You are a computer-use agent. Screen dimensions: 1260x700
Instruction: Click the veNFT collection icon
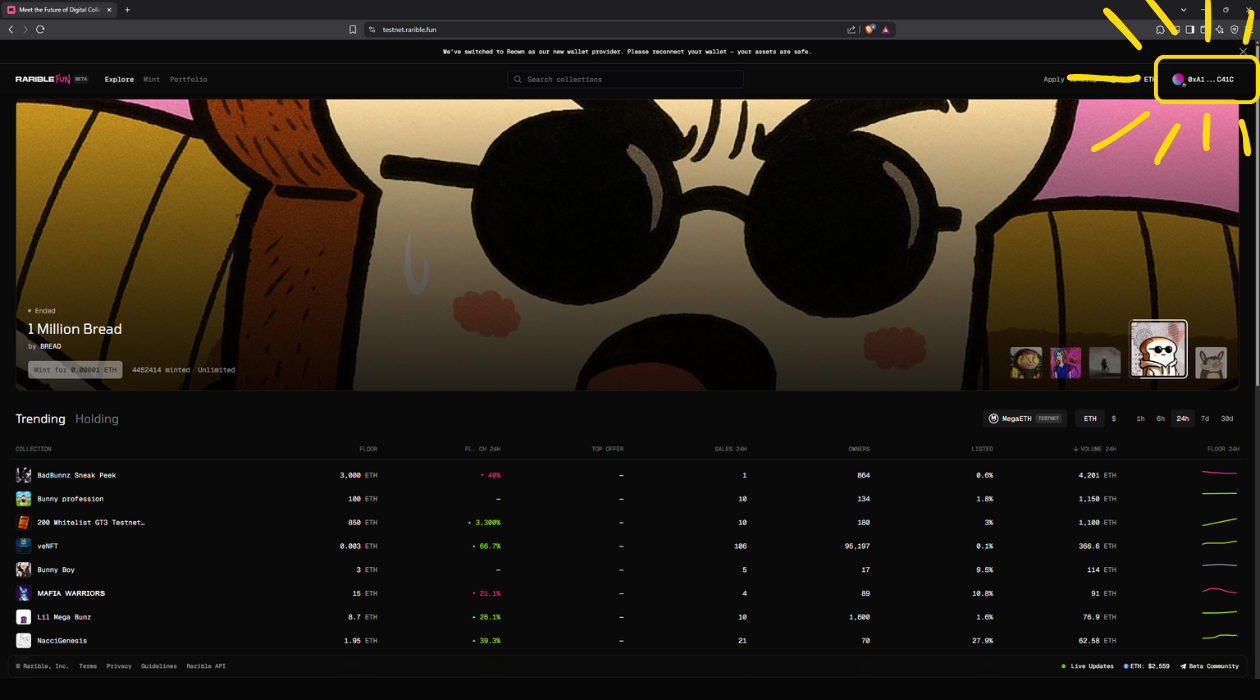tap(23, 546)
